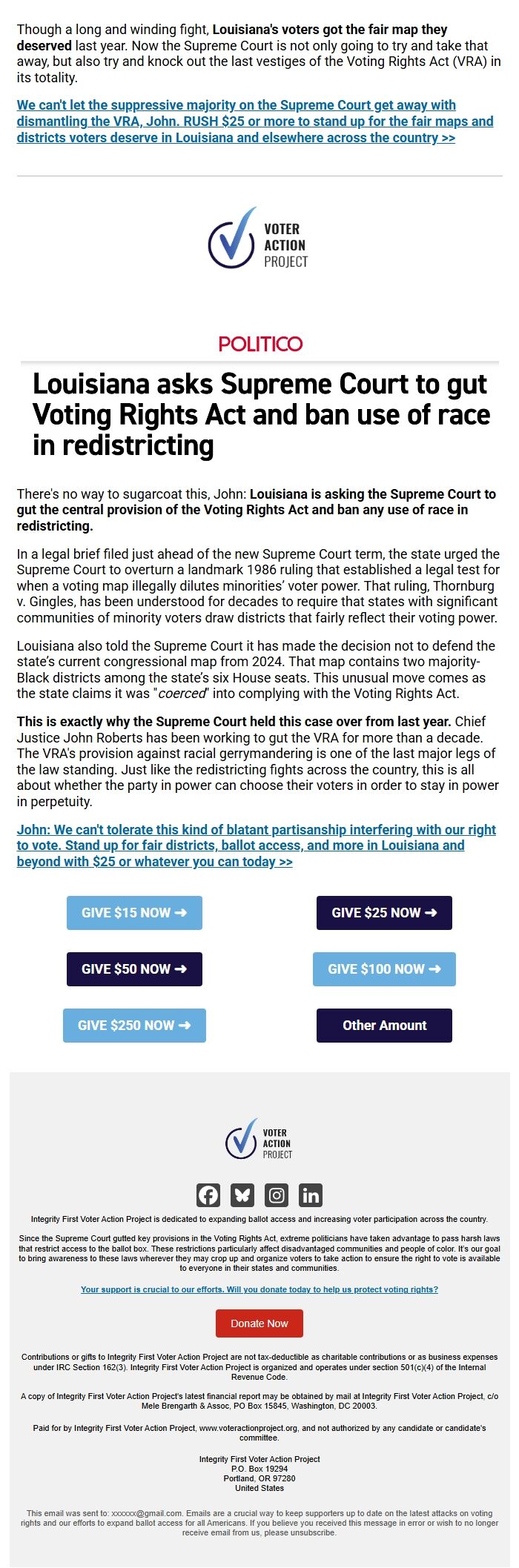Viewport: 519px width, 1568px height.
Task: Open the Politico headline about Louisiana
Action: pos(261,414)
